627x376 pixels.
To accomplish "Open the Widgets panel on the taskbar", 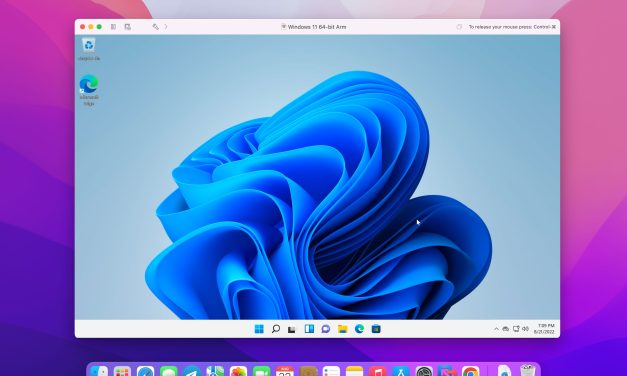I will click(x=309, y=329).
